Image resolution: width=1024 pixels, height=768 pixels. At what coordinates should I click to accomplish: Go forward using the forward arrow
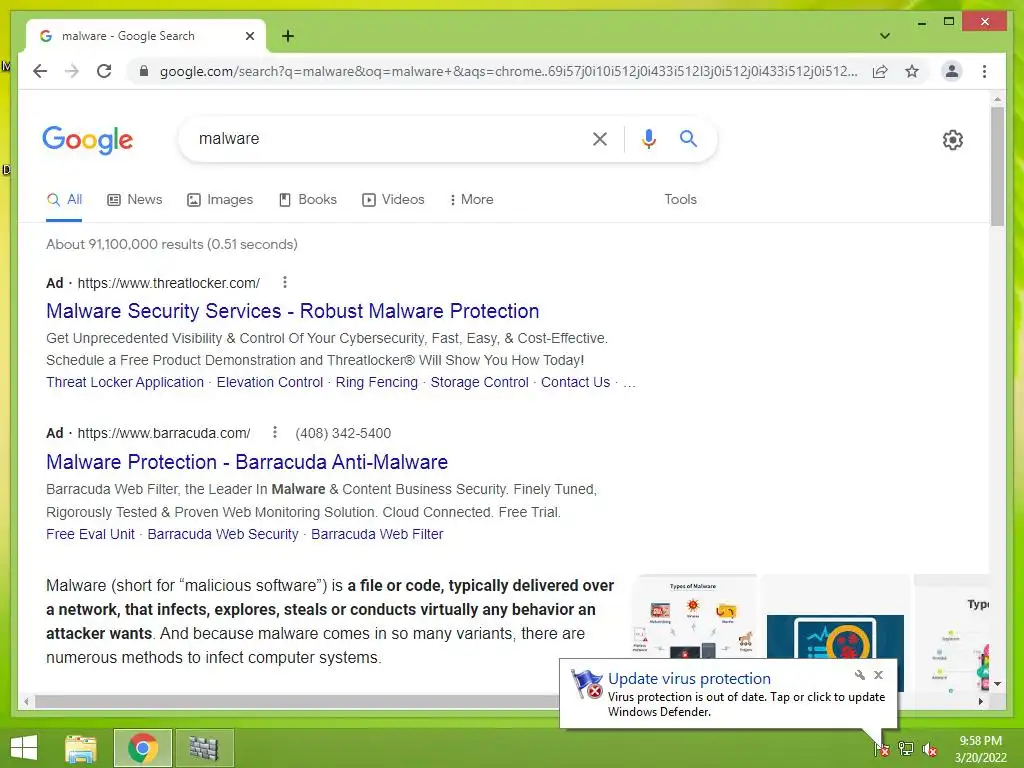coord(72,71)
